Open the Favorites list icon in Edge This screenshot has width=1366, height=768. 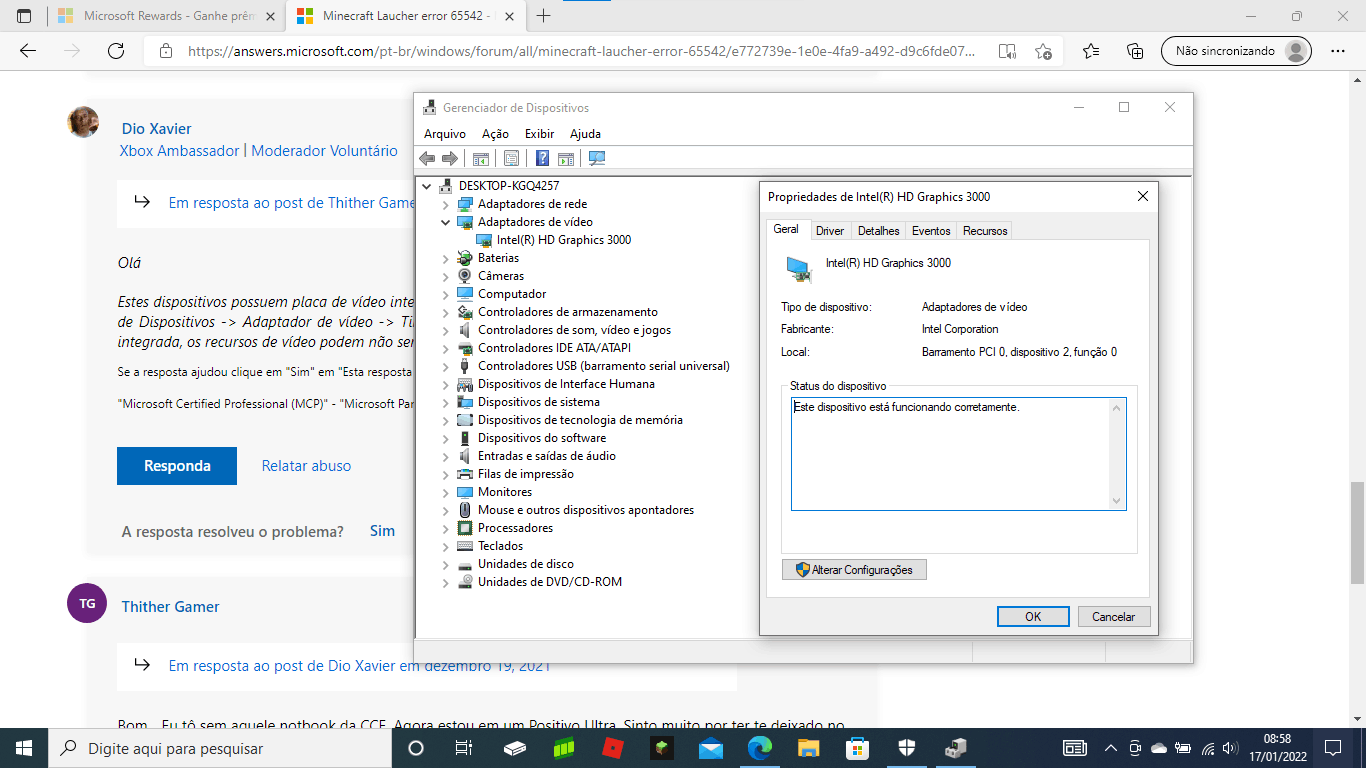(1091, 51)
